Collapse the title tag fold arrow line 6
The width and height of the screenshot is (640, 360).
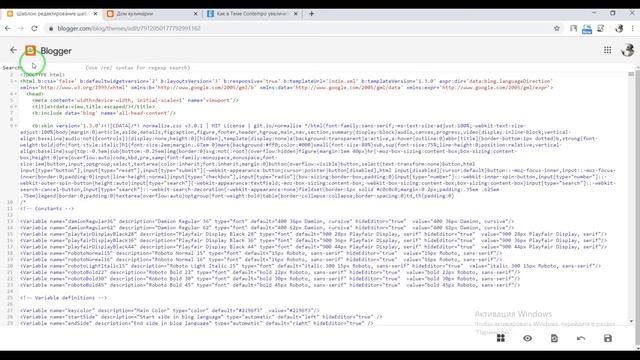tap(16, 107)
